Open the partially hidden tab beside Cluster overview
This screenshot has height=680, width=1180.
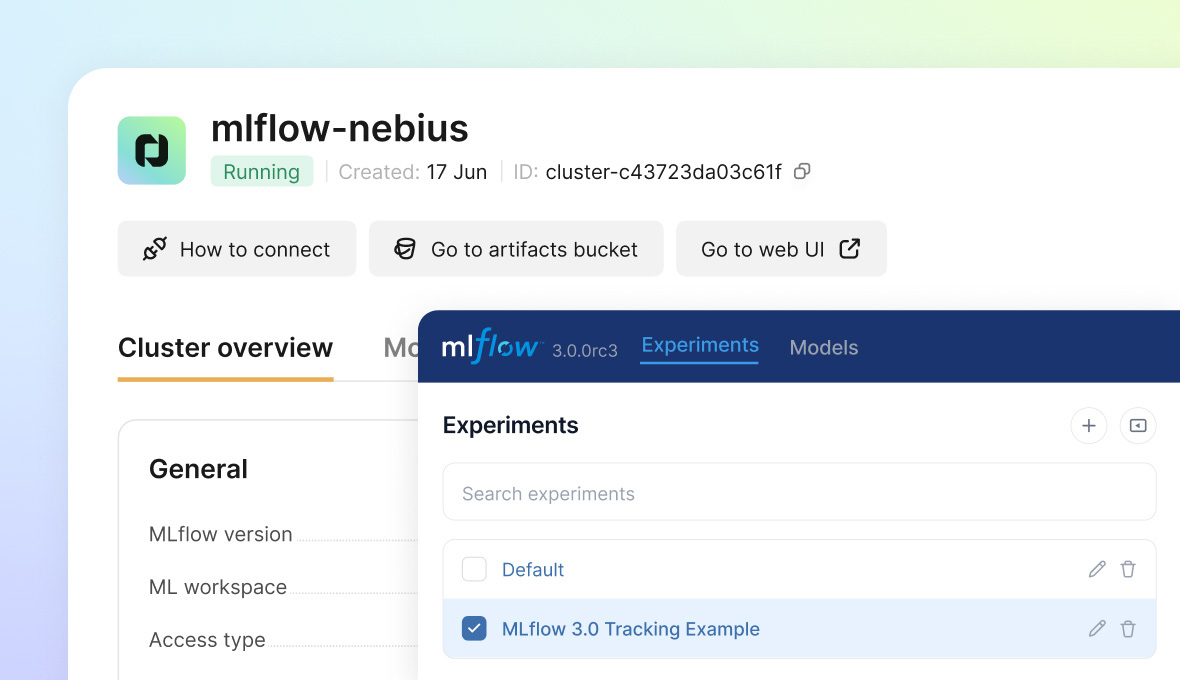pos(400,348)
